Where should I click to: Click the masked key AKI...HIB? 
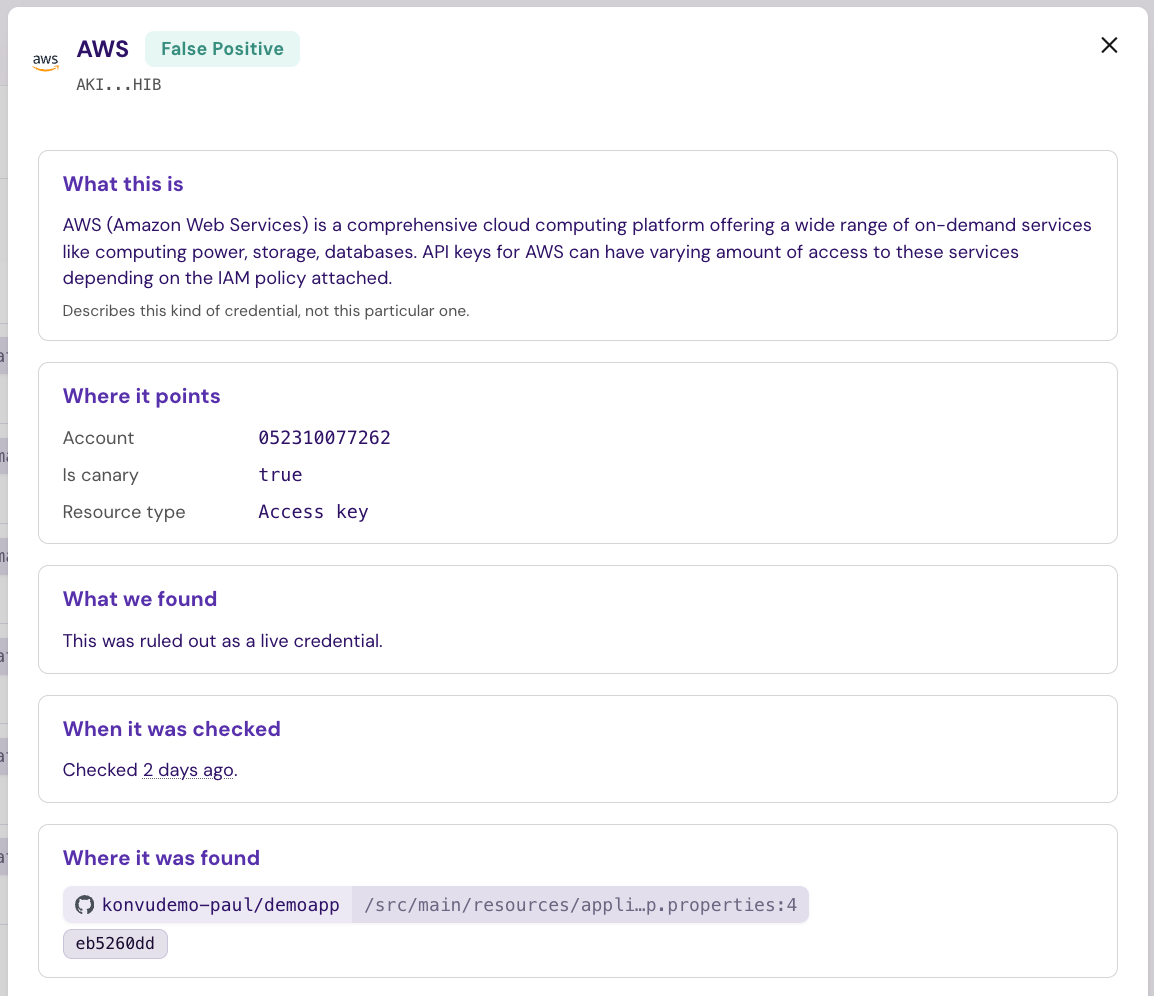tap(118, 85)
